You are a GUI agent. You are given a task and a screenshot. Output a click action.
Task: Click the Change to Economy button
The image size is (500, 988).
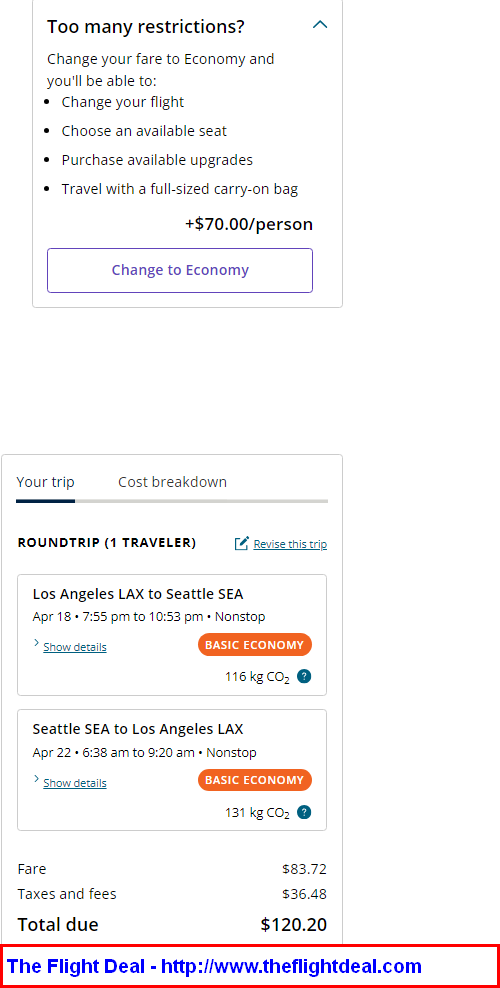180,270
